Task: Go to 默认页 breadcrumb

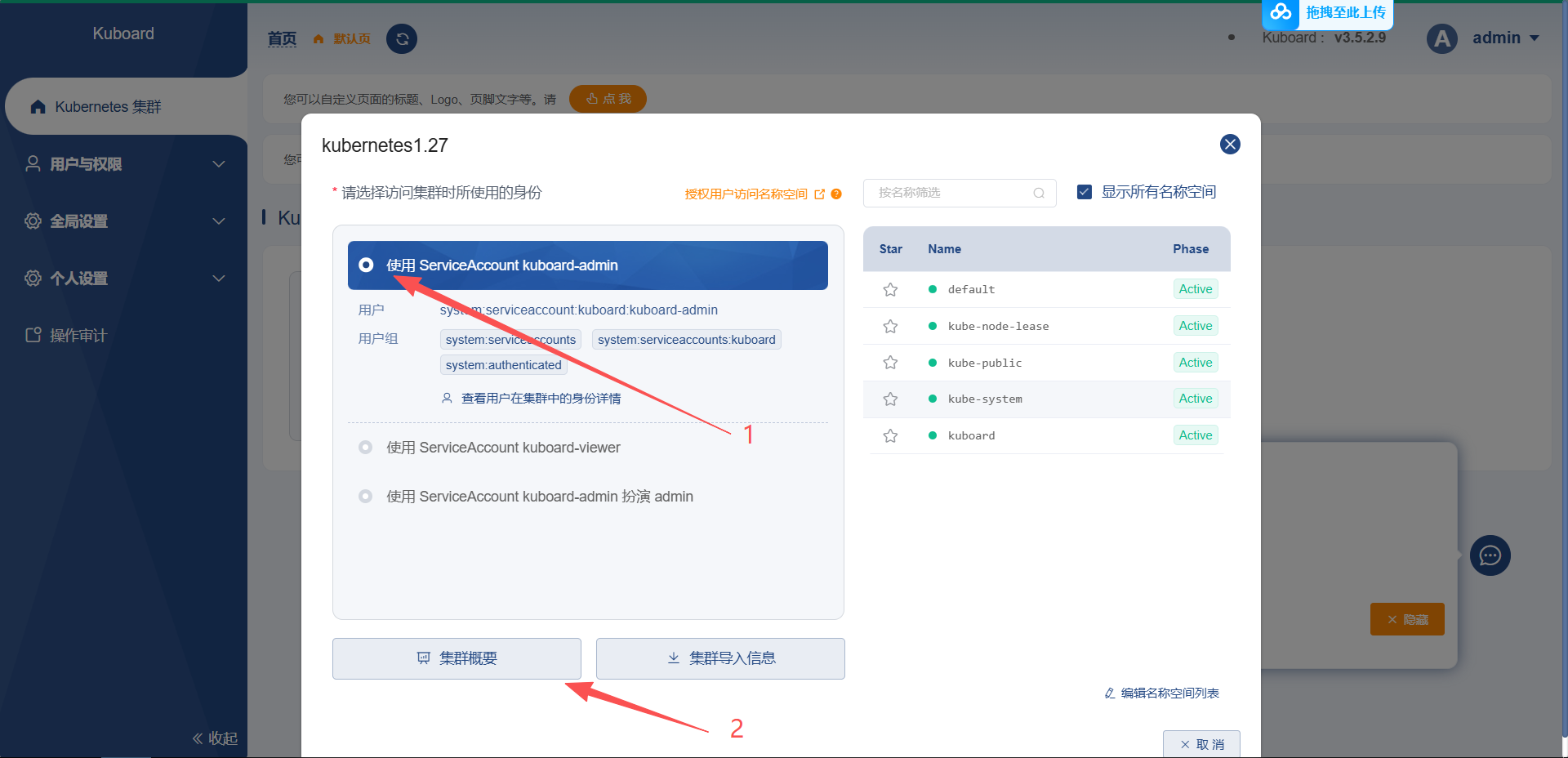Action: [352, 39]
